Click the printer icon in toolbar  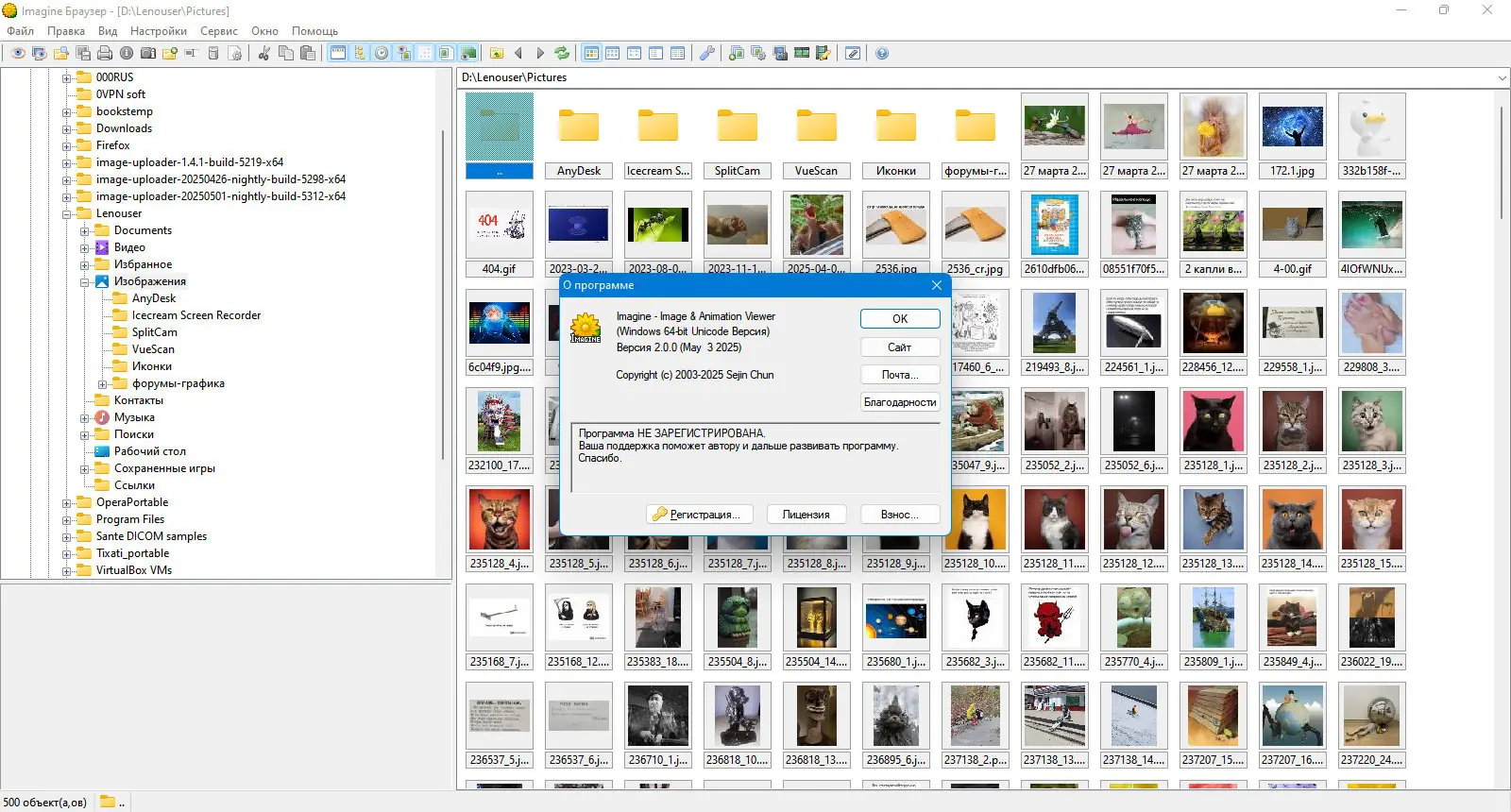[105, 54]
